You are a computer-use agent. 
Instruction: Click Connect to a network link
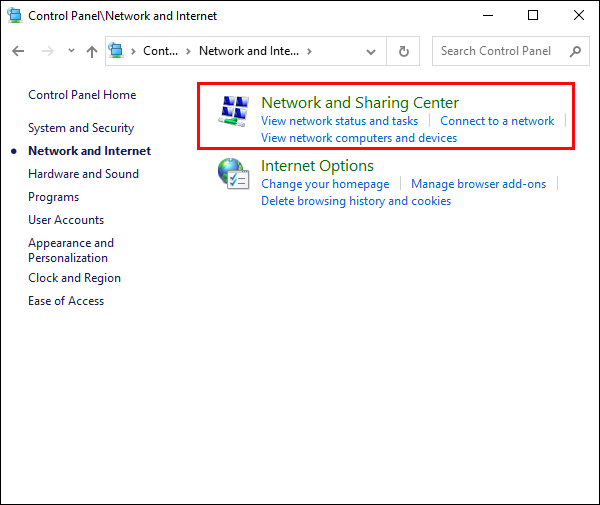[497, 121]
